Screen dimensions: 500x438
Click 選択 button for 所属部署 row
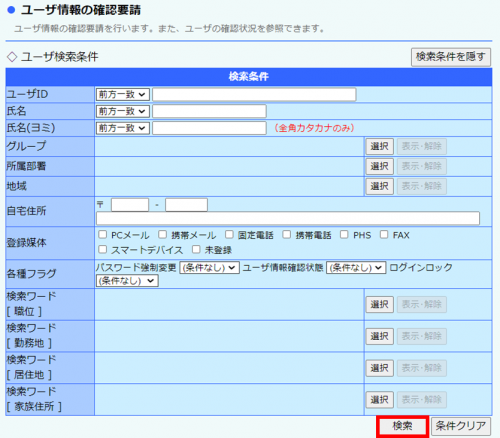(x=380, y=166)
